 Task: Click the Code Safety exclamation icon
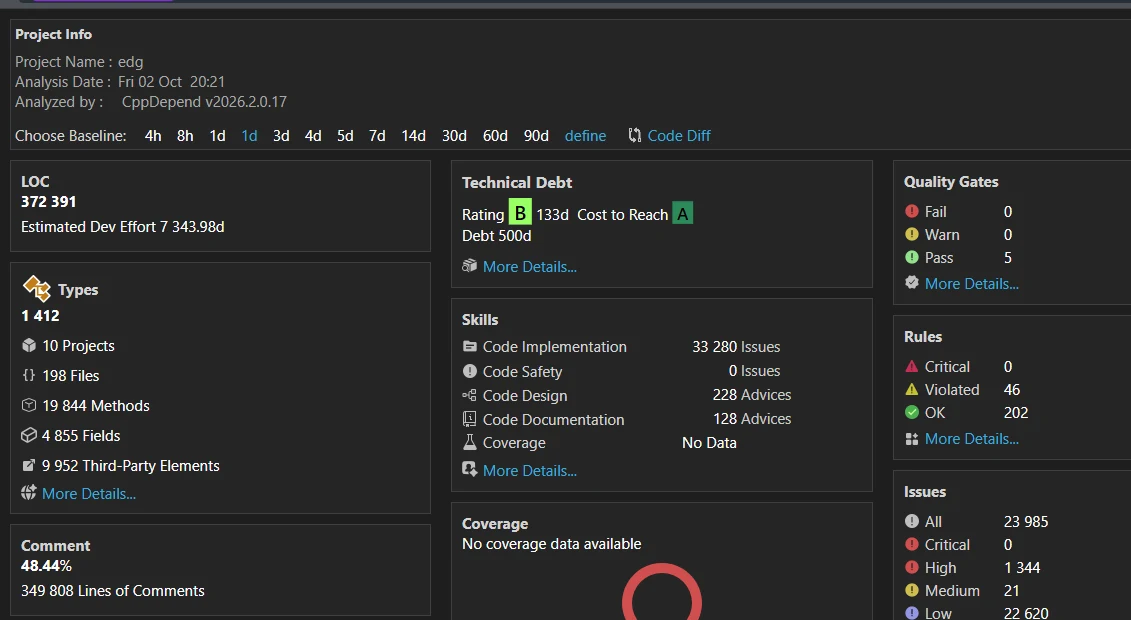[x=470, y=371]
